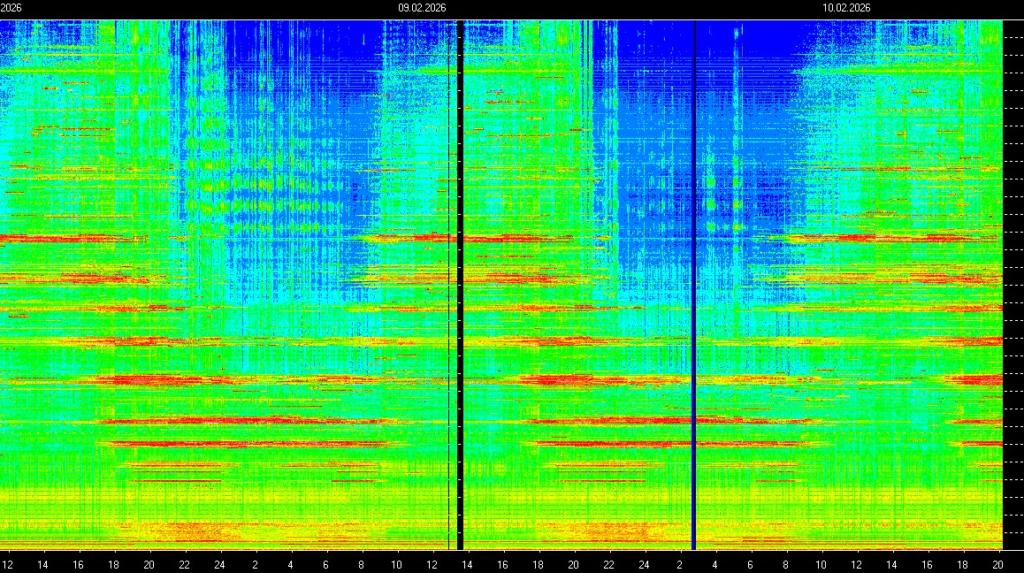Click the first hour 16 axis label
This screenshot has width=1024, height=573.
click(78, 565)
